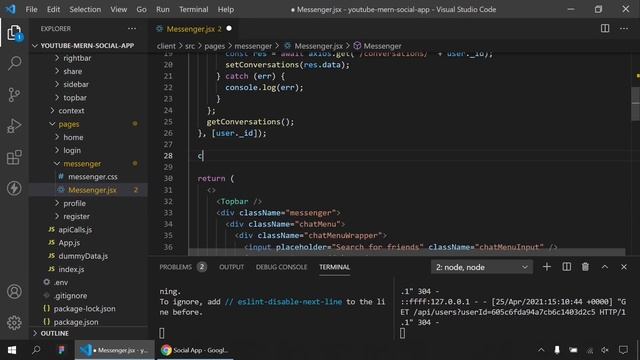Open the Selection menu
The width and height of the screenshot is (640, 360).
coord(85,9)
